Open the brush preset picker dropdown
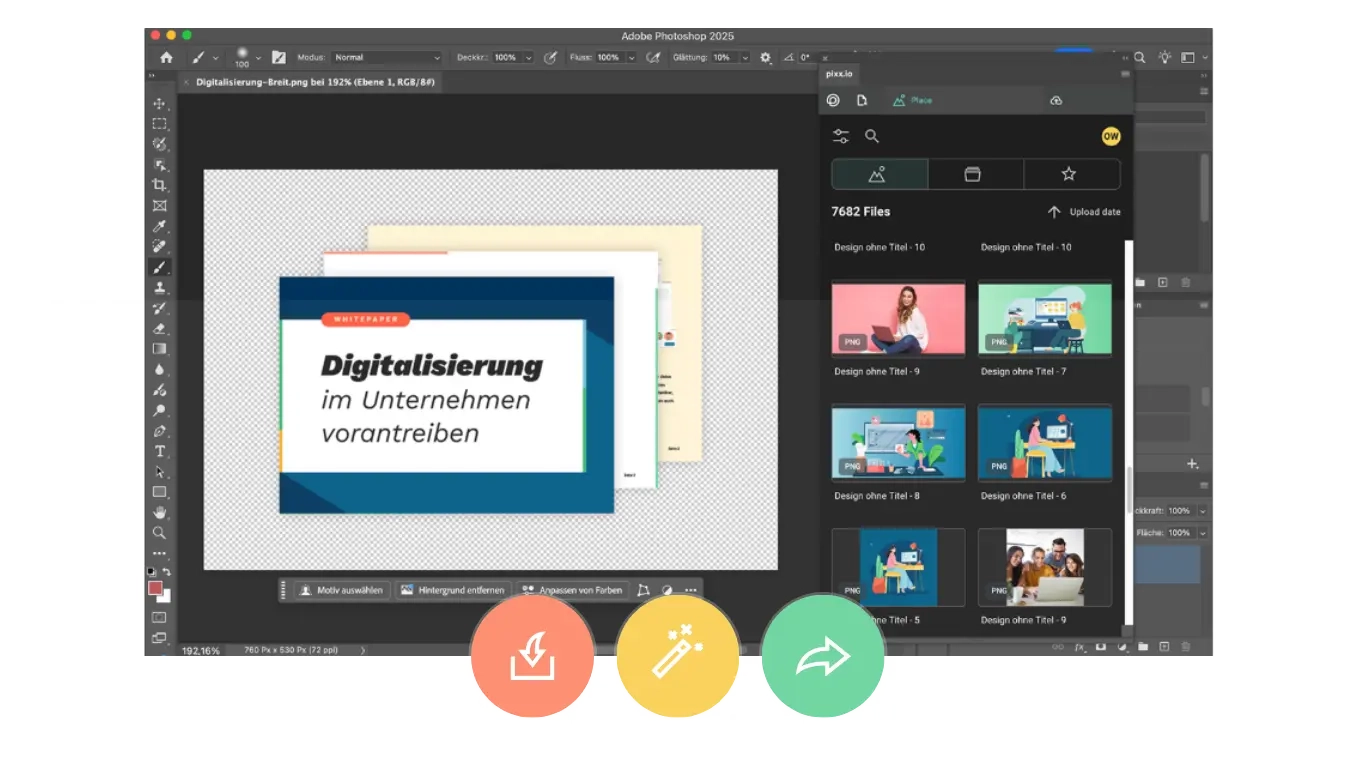The width and height of the screenshot is (1366, 768). point(258,58)
